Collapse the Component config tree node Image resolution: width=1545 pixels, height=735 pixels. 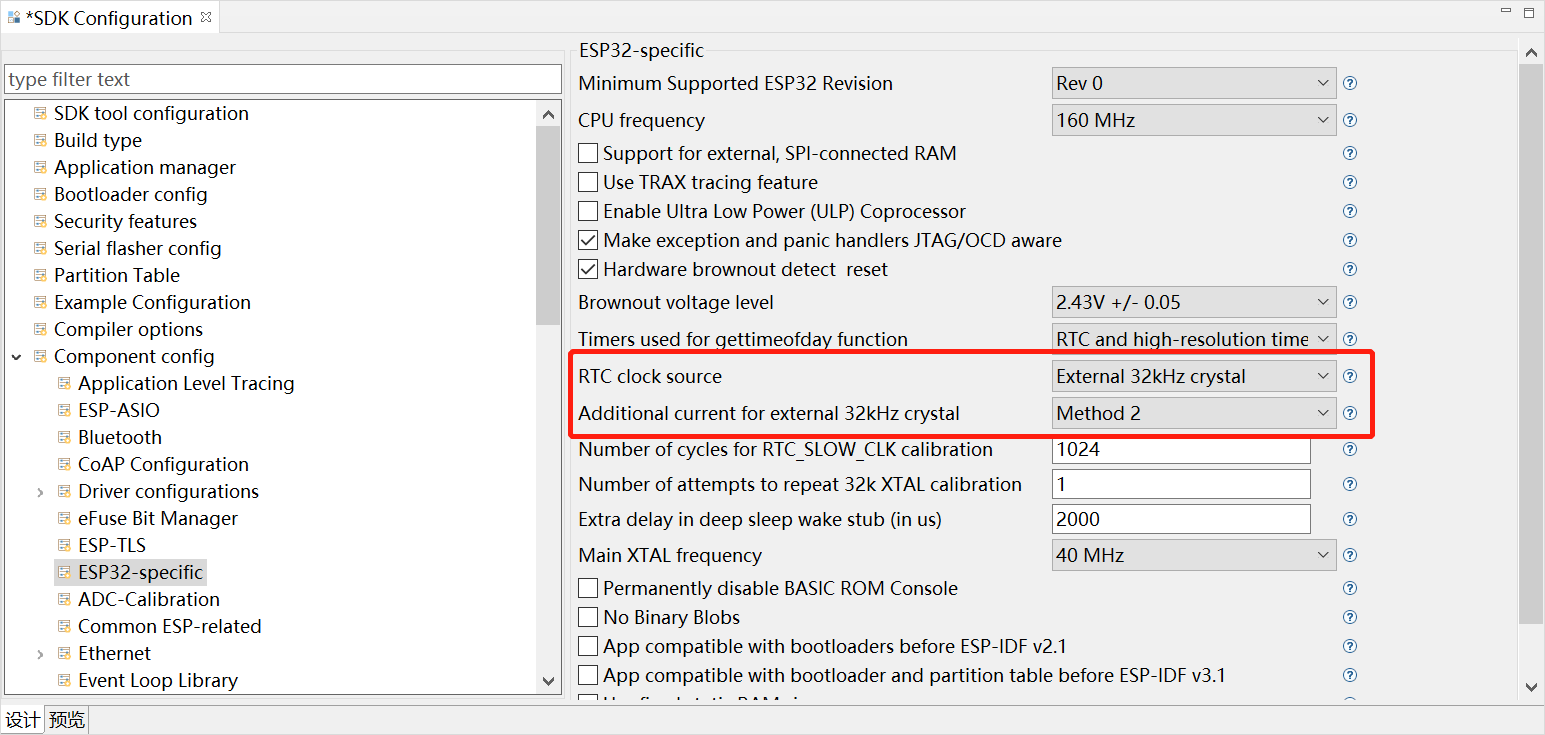(16, 356)
